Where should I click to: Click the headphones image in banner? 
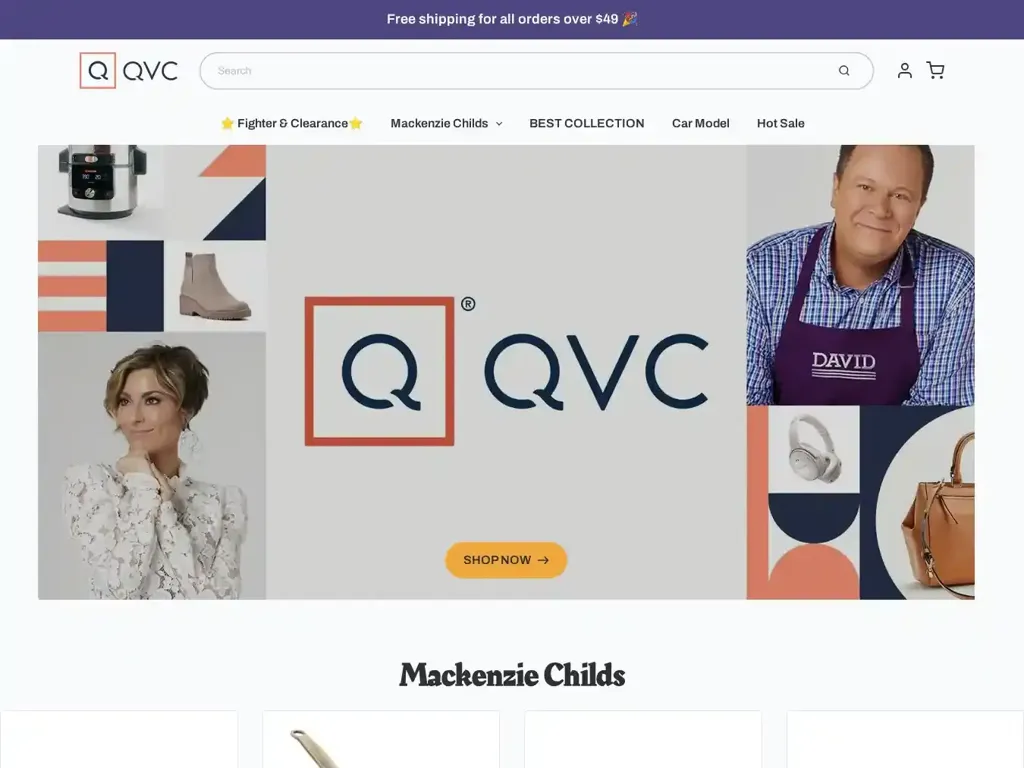pos(814,448)
